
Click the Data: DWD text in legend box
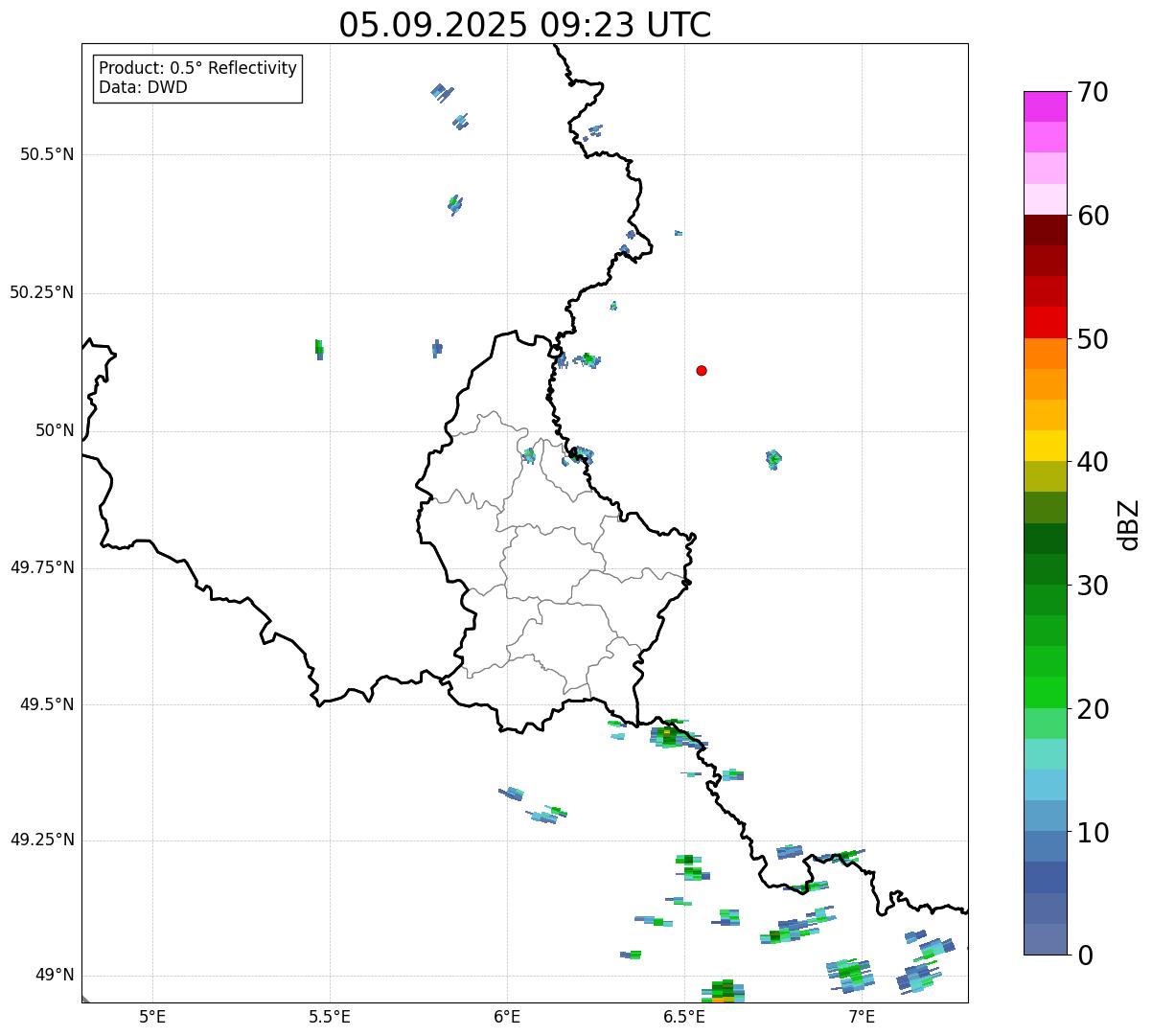coord(143,88)
